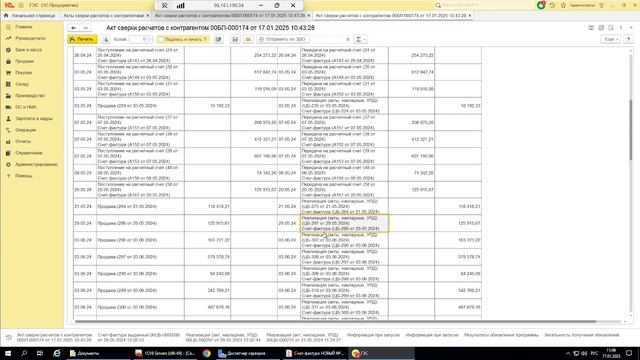Click the Копий copies stepper arrows

150,39
